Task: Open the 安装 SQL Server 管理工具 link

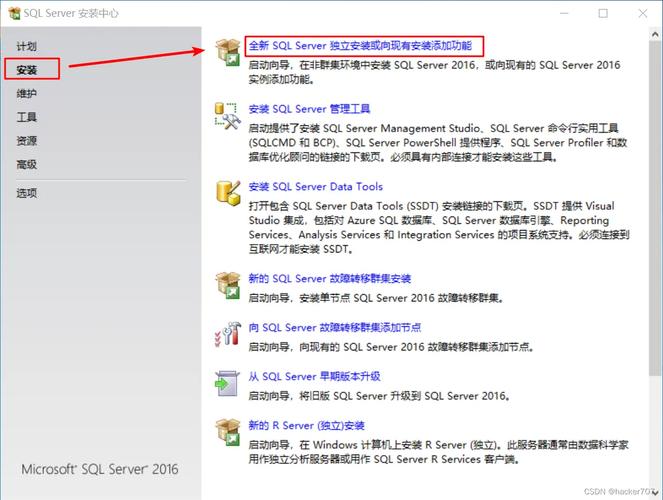Action: coord(309,109)
